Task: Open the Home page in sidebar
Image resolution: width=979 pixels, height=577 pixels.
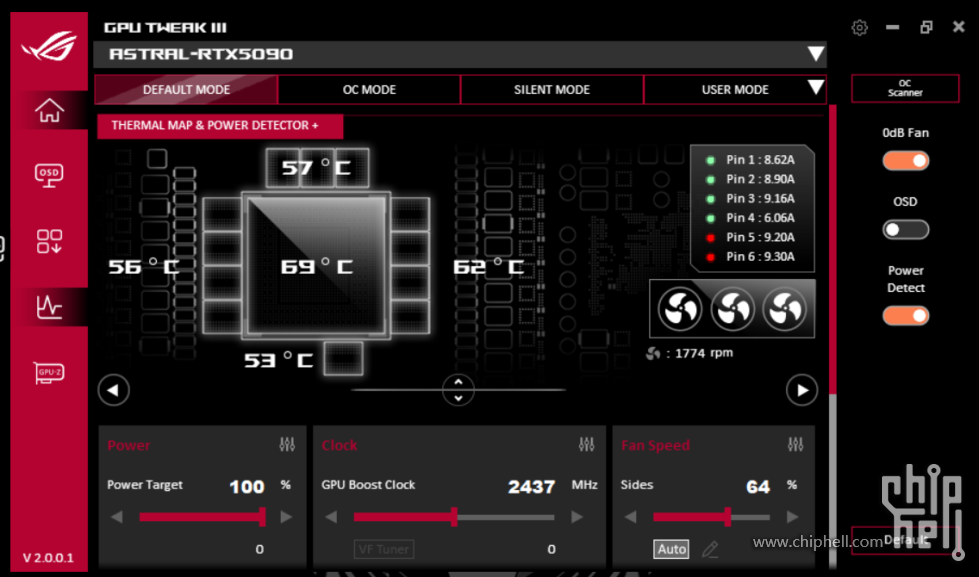Action: (49, 110)
